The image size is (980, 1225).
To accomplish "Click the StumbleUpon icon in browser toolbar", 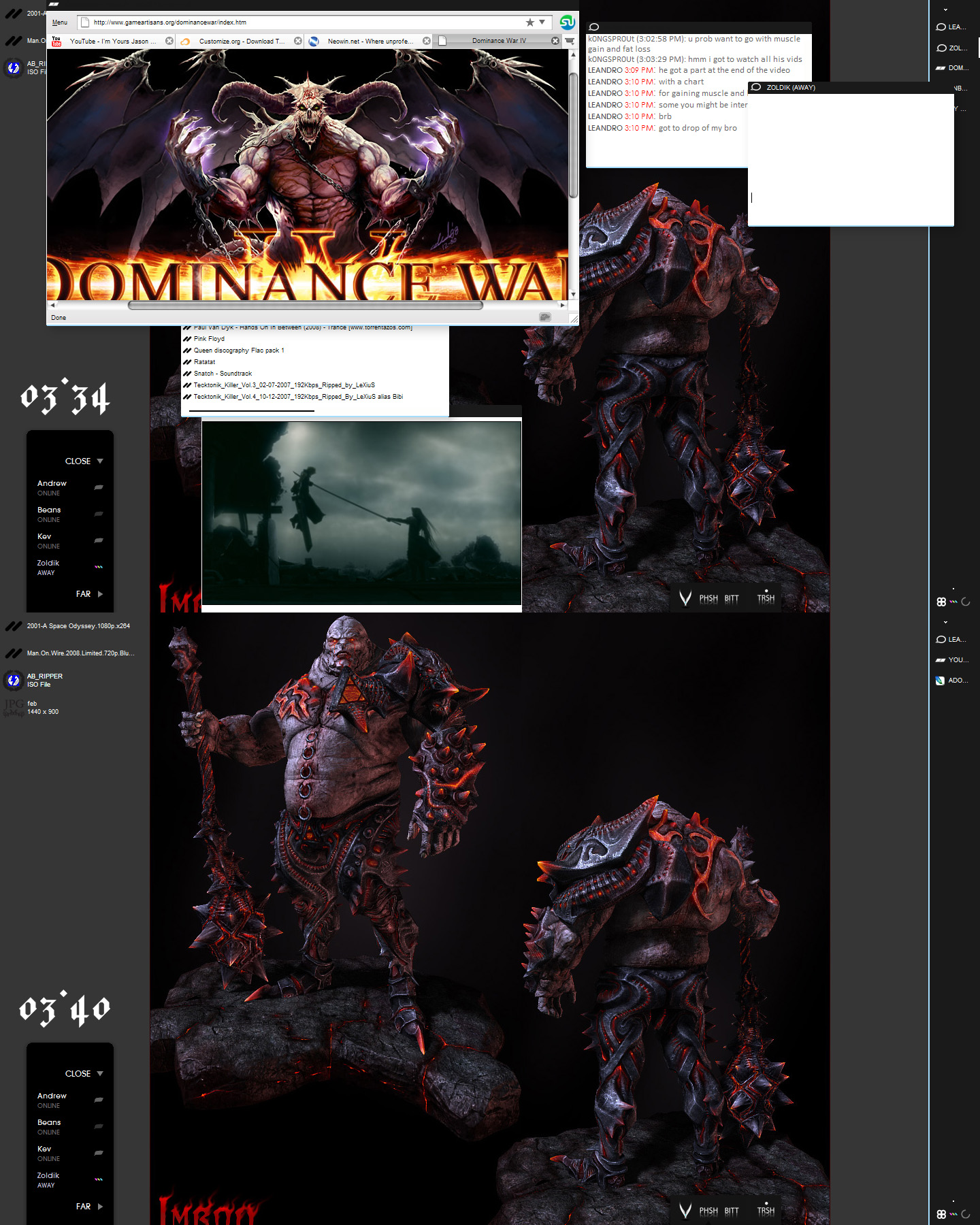I will 567,22.
